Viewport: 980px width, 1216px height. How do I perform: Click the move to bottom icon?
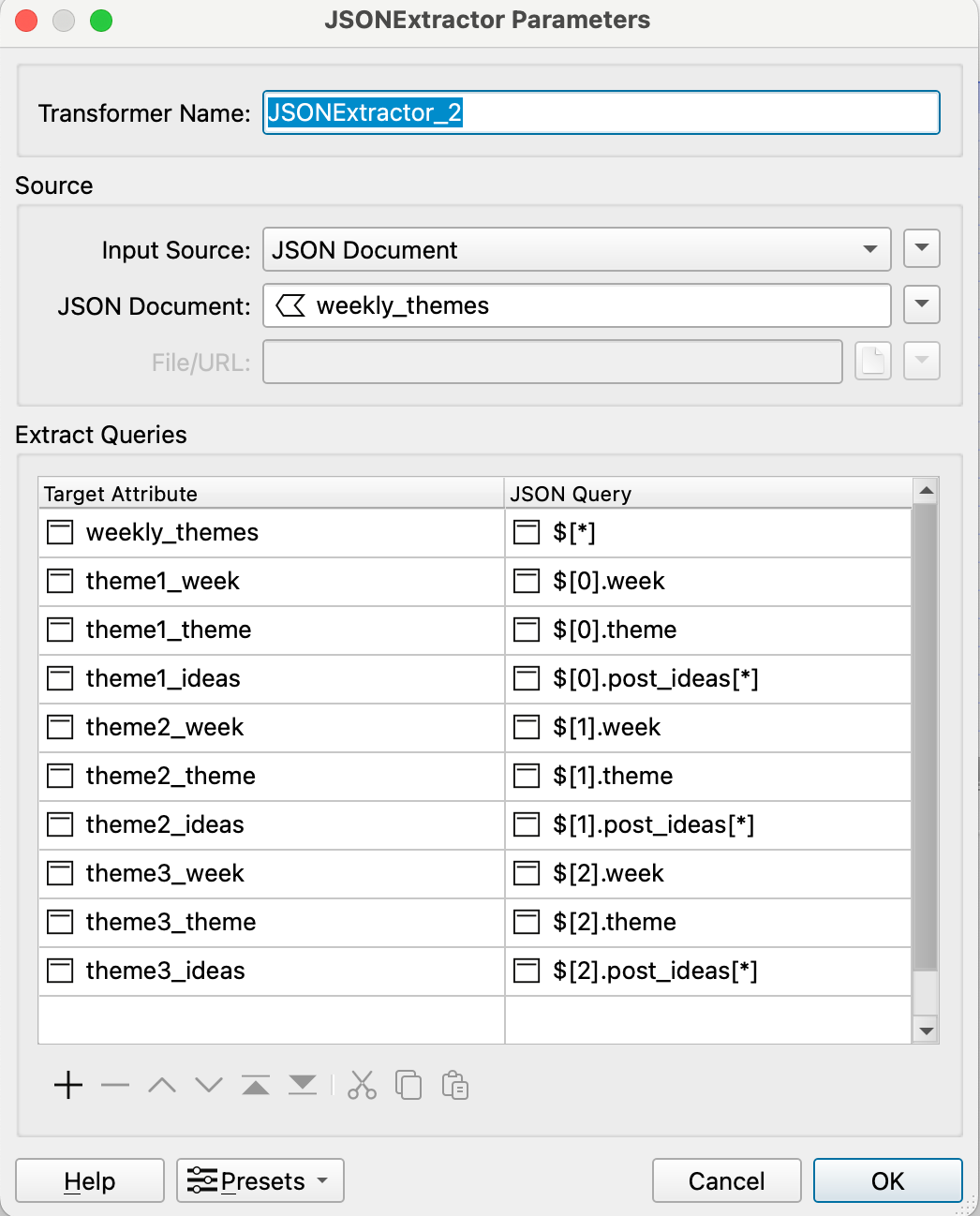[303, 1086]
